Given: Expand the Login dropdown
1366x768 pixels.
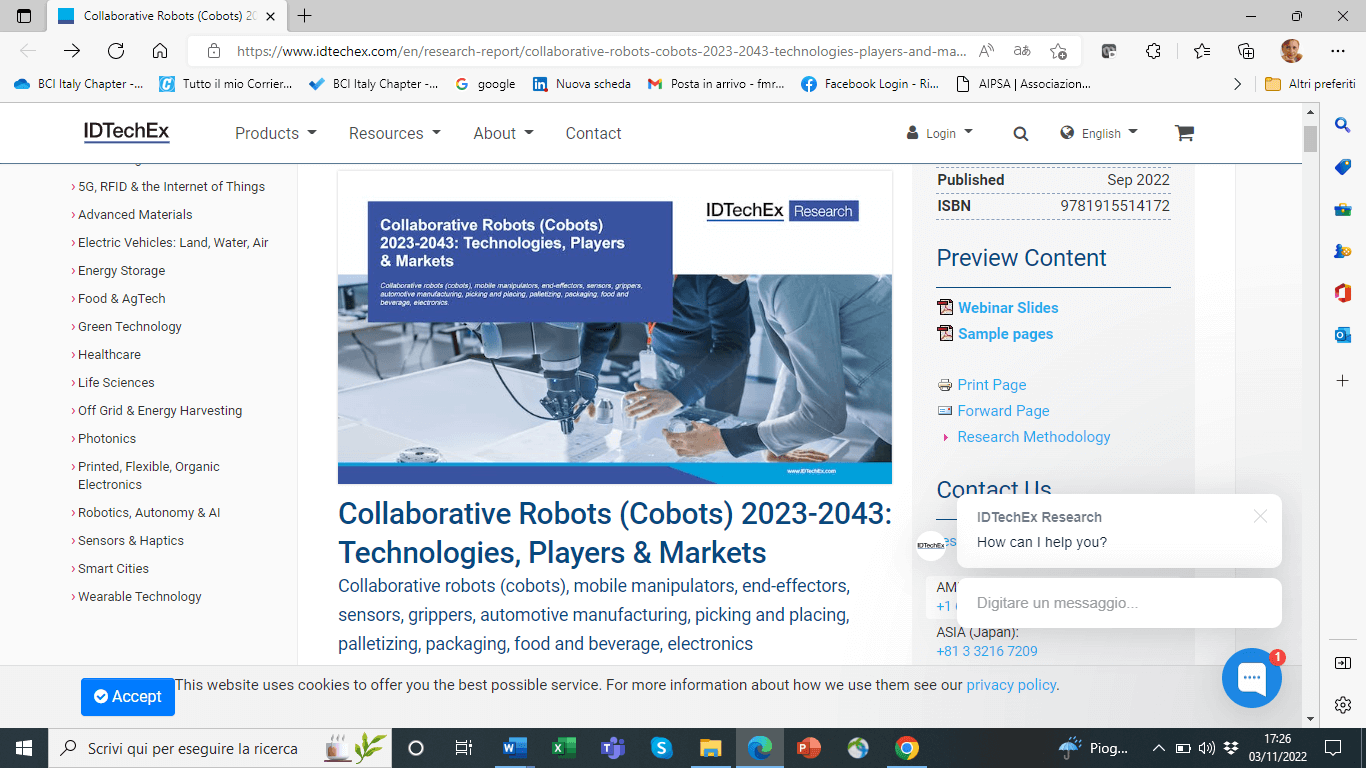Looking at the screenshot, I should pyautogui.click(x=939, y=132).
